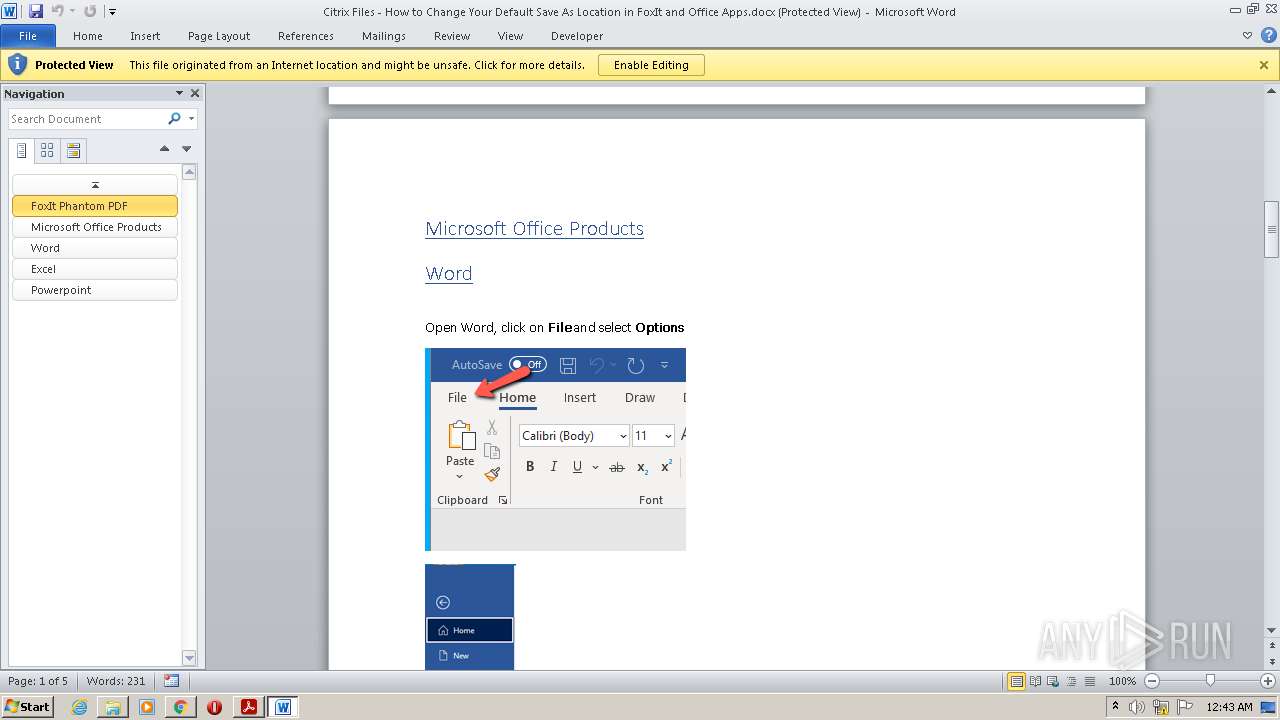The width and height of the screenshot is (1280, 720).
Task: Close the Navigation pane
Action: click(195, 93)
